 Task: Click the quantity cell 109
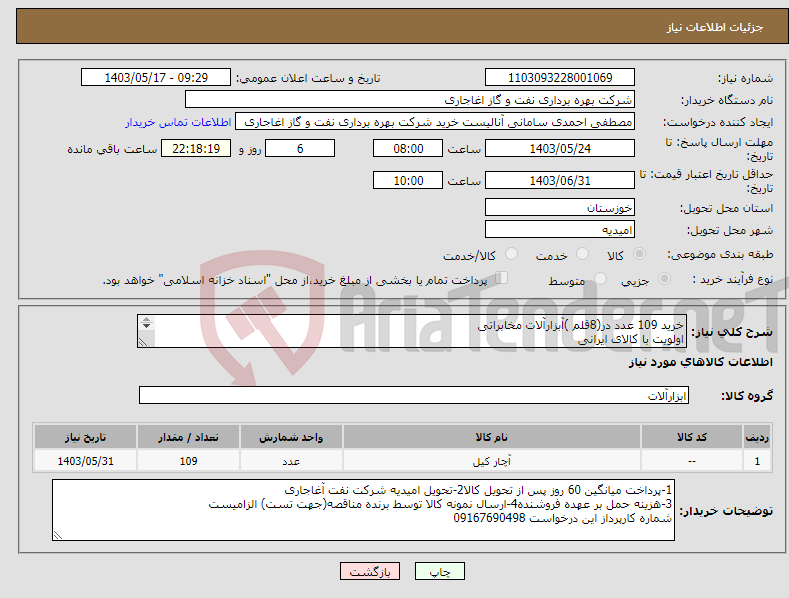tap(188, 461)
